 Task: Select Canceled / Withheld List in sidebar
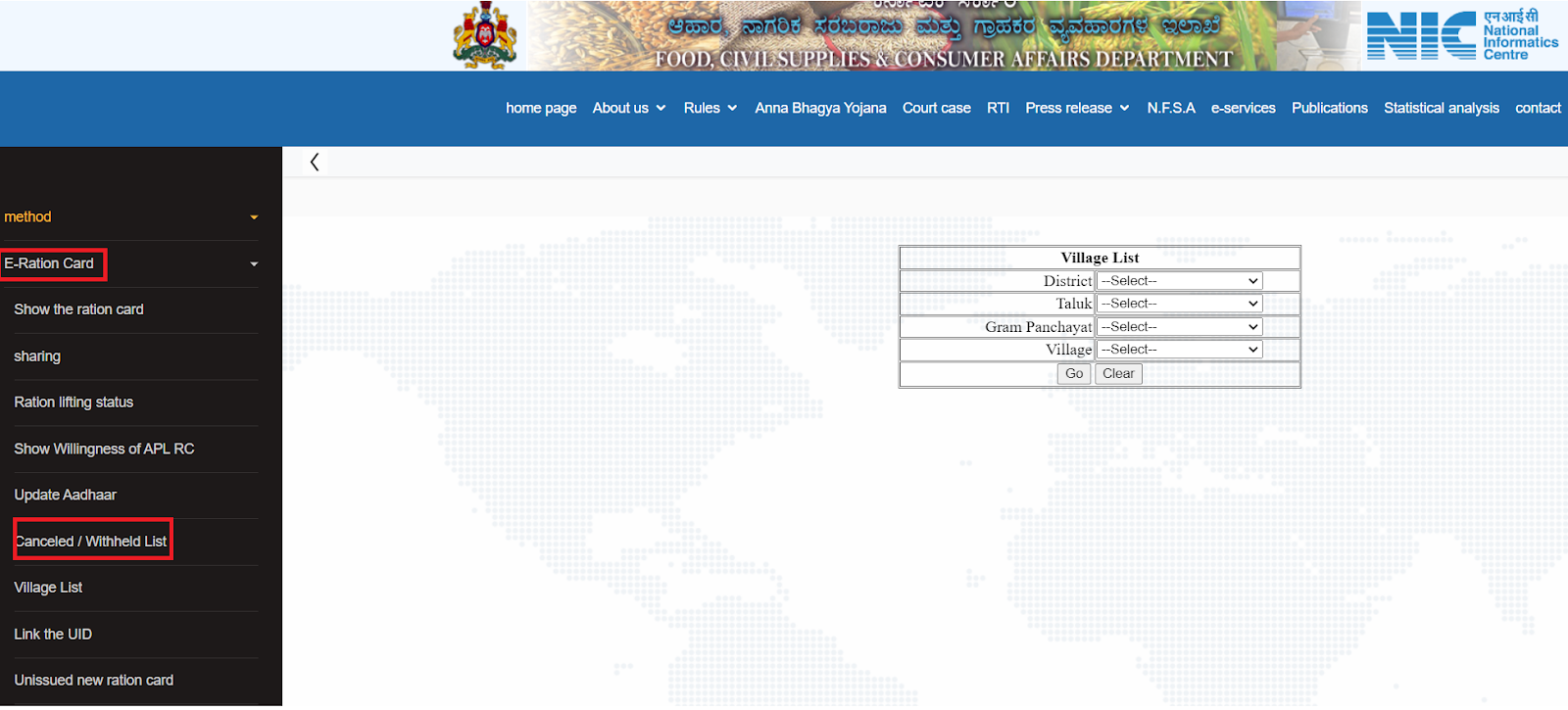(91, 541)
